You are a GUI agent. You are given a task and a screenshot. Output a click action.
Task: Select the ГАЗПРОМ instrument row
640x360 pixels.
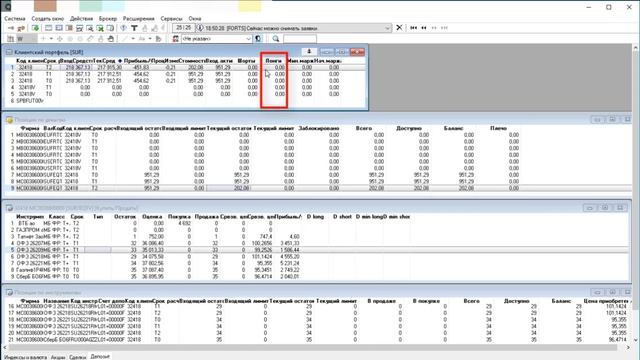(318, 230)
